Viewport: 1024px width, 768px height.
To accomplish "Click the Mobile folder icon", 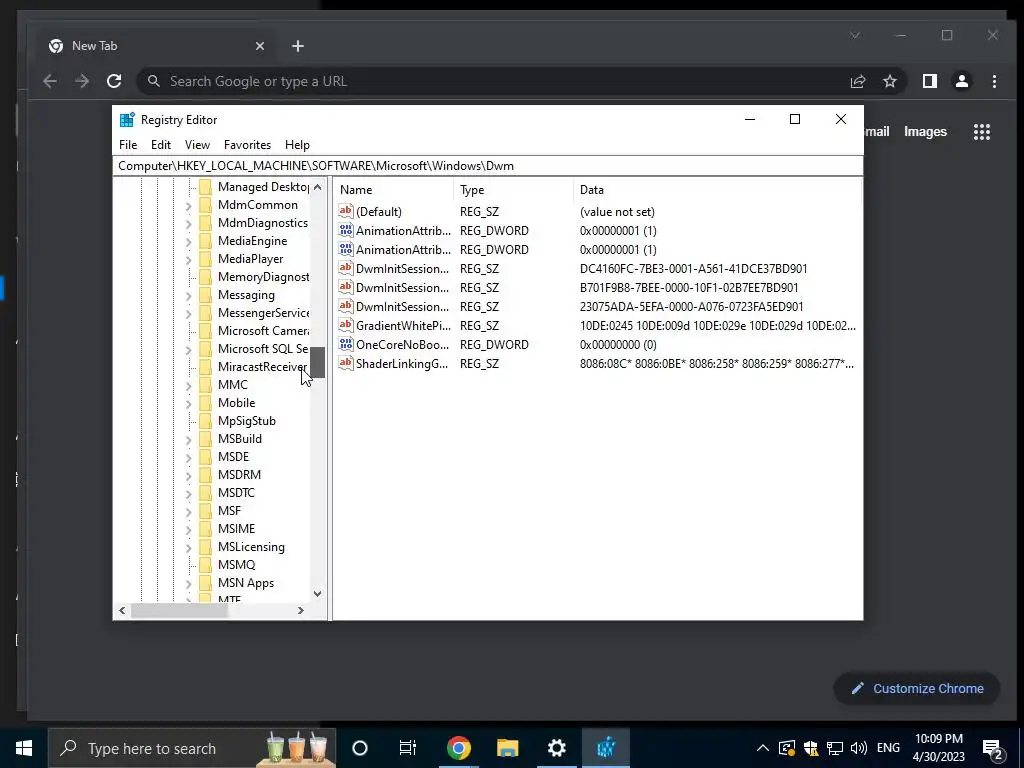I will [x=205, y=403].
